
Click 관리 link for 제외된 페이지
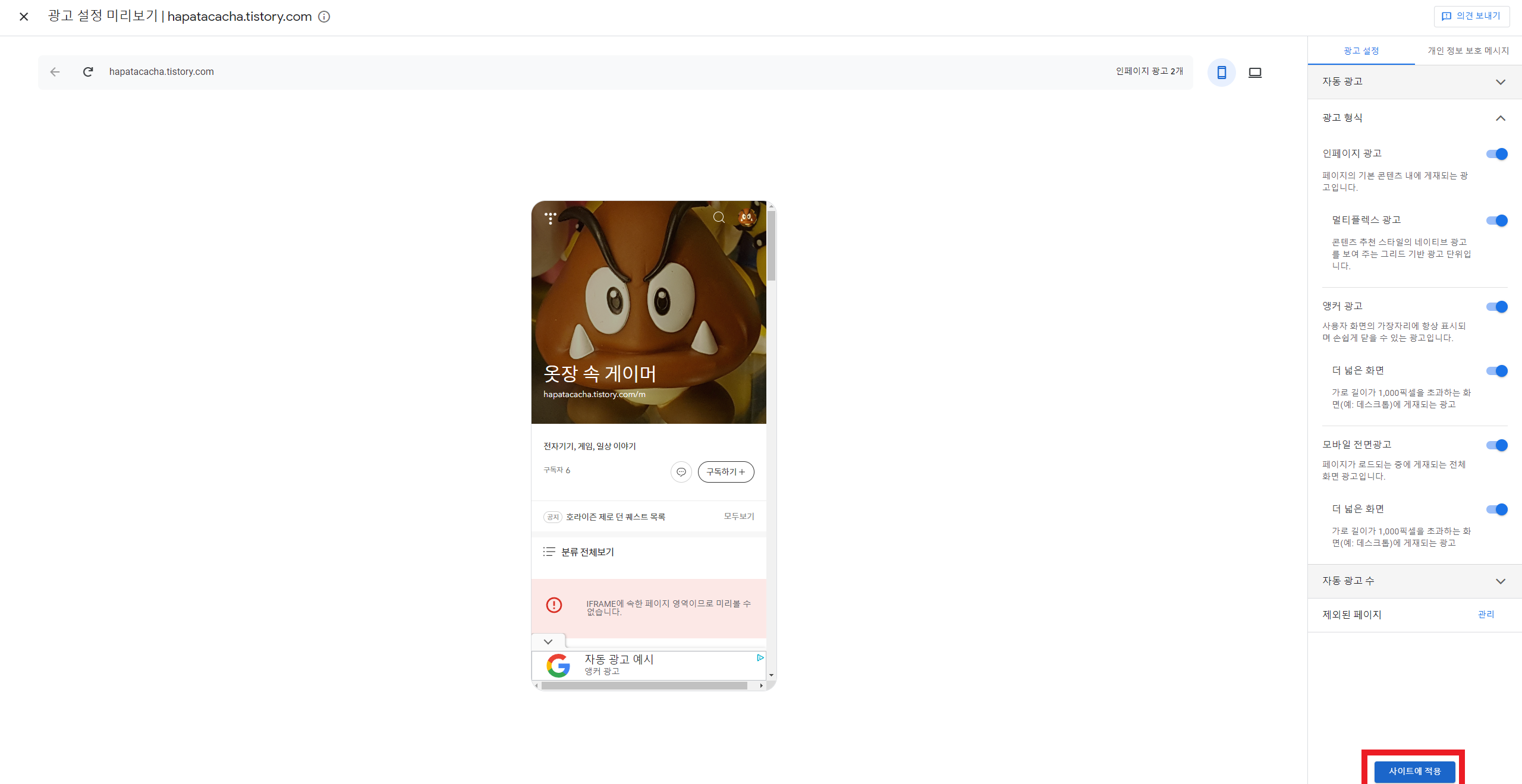coord(1486,615)
